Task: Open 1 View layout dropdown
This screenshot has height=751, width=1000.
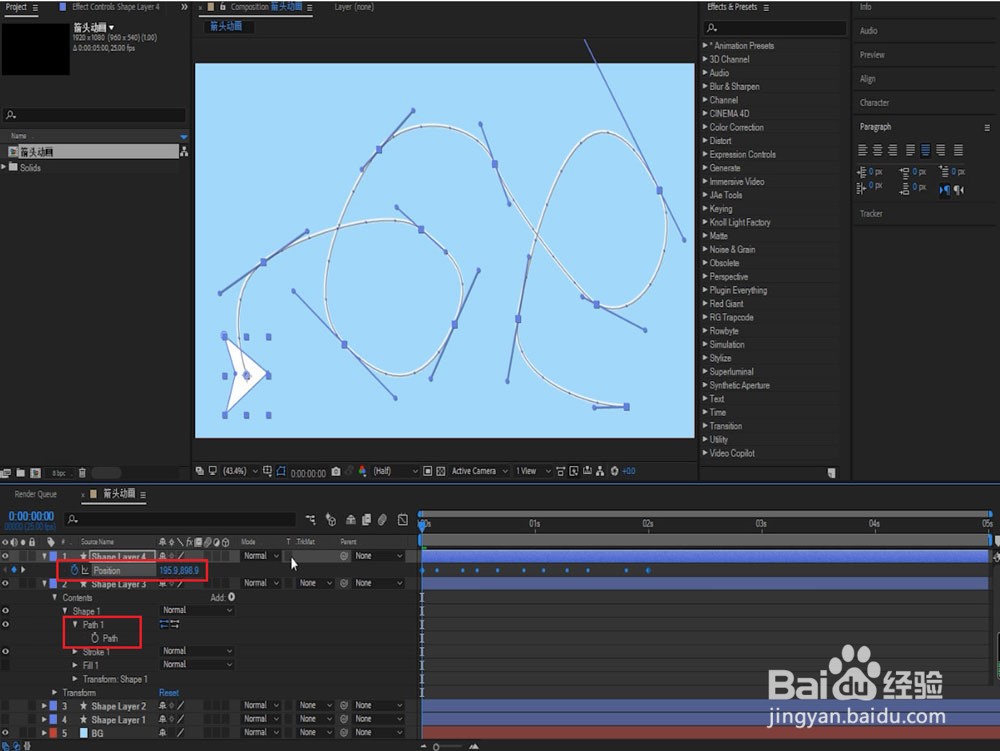Action: pos(533,471)
